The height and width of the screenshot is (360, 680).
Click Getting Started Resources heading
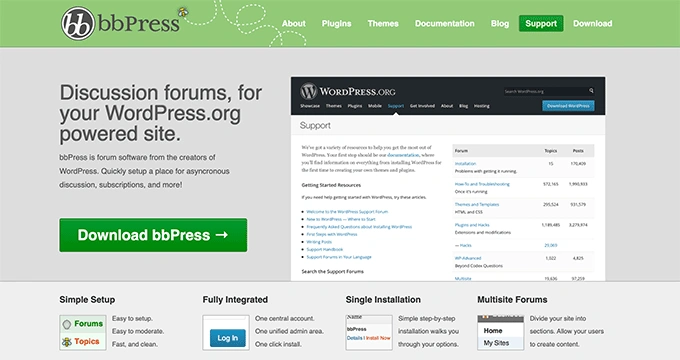[331, 185]
